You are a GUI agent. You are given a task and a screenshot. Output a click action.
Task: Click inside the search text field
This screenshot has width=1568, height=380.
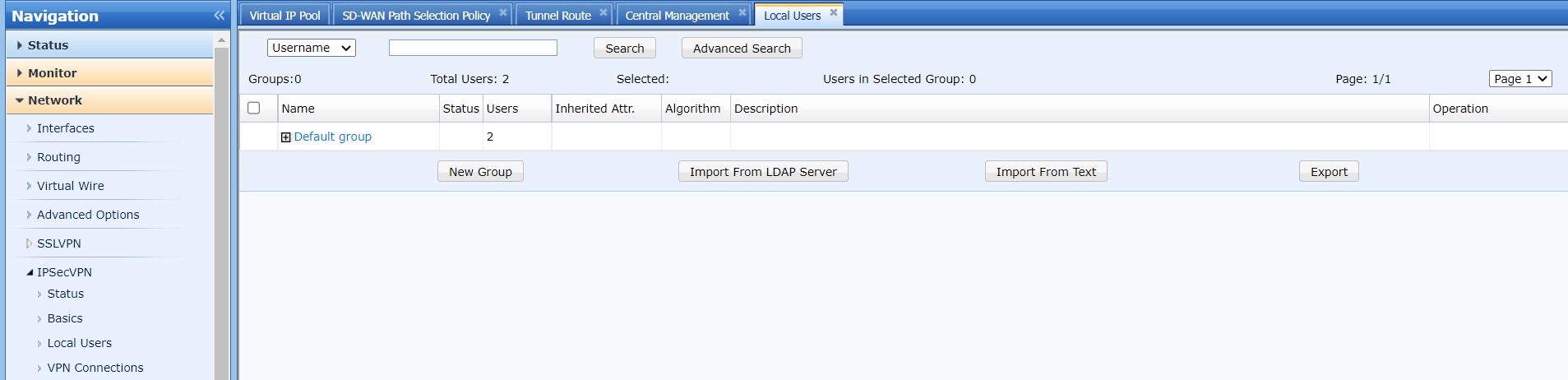(473, 48)
